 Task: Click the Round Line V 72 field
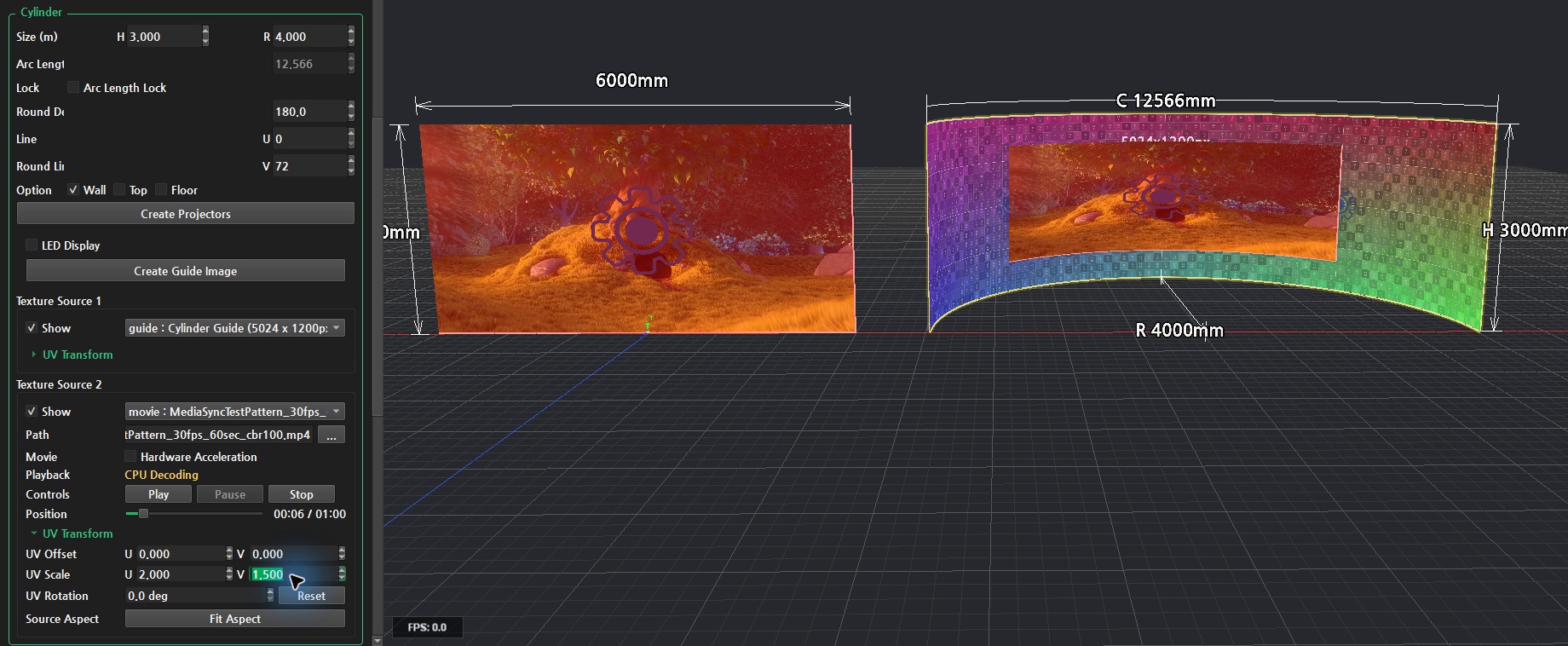tap(309, 166)
